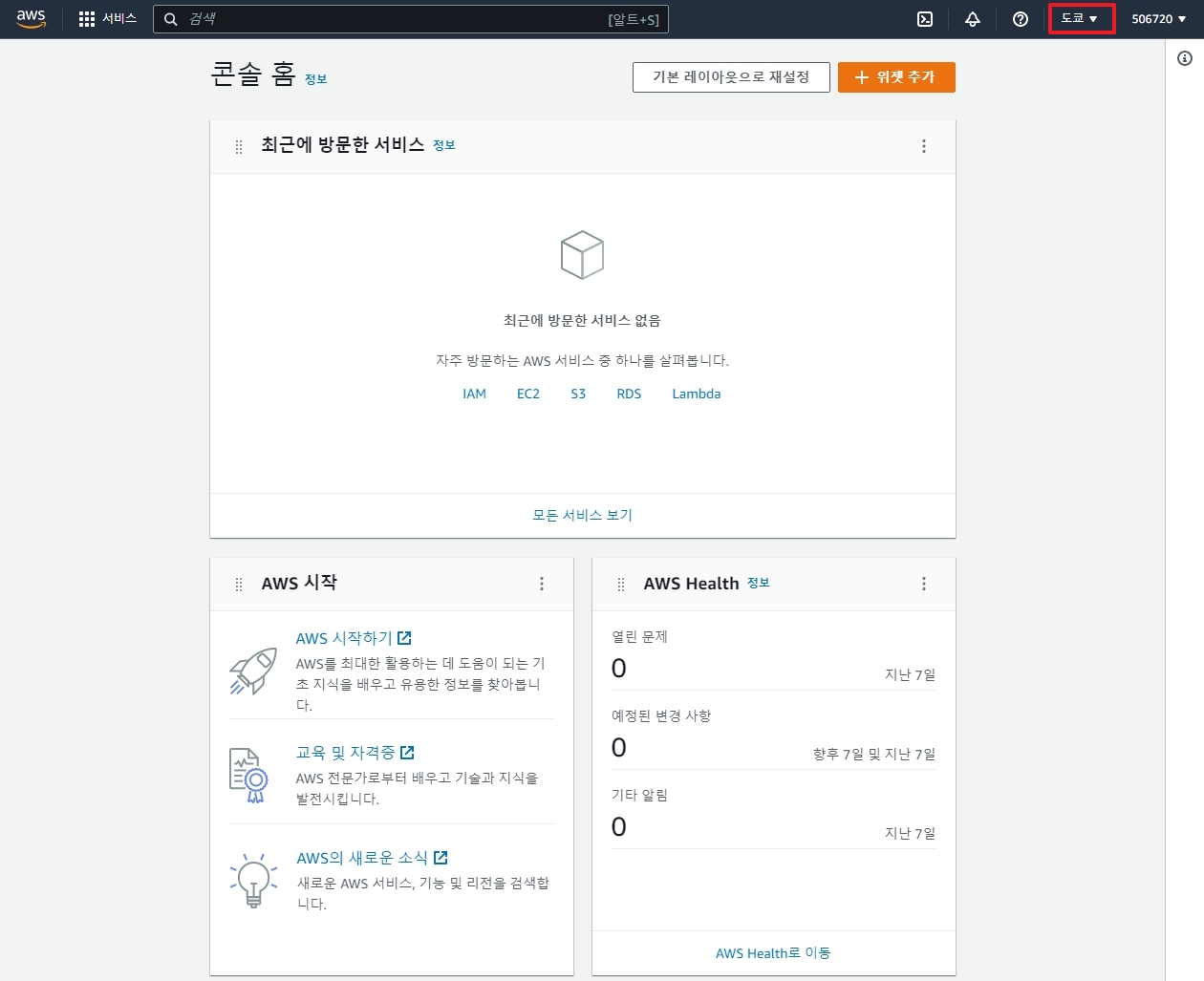
Task: Open the Lambda service link
Action: [697, 394]
